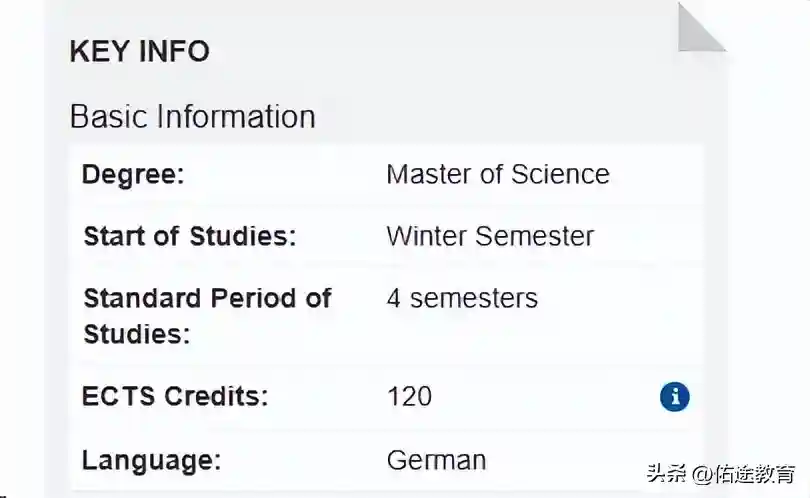810x498 pixels.
Task: Click the Winter Semester value
Action: (490, 236)
